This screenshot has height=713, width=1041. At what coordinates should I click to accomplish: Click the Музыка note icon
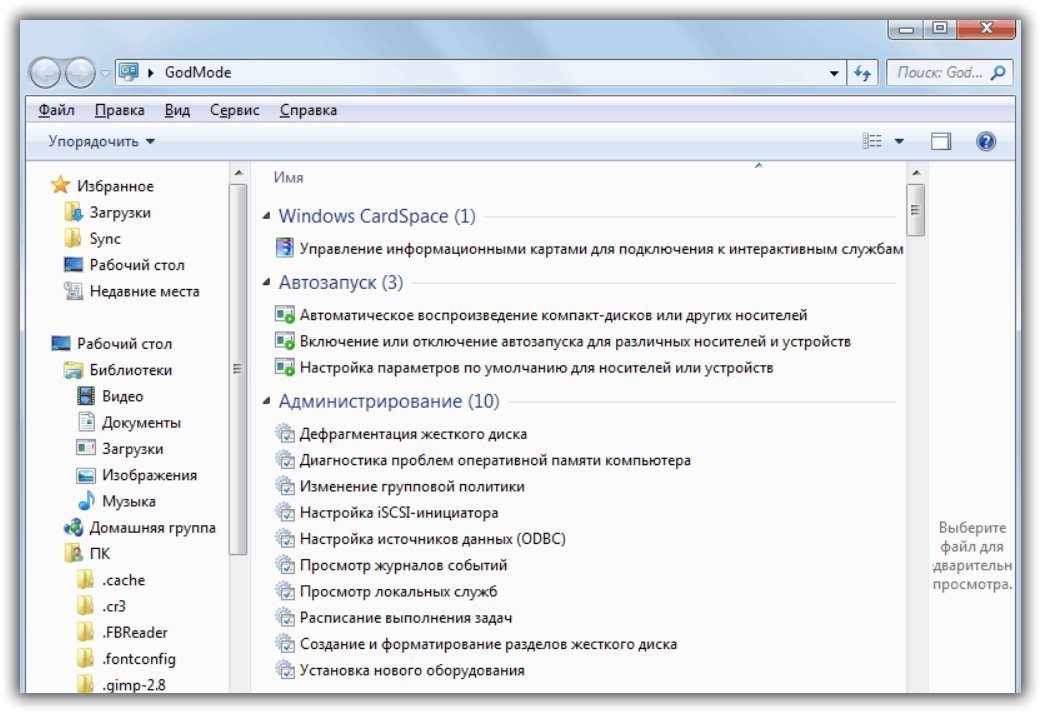click(x=86, y=501)
